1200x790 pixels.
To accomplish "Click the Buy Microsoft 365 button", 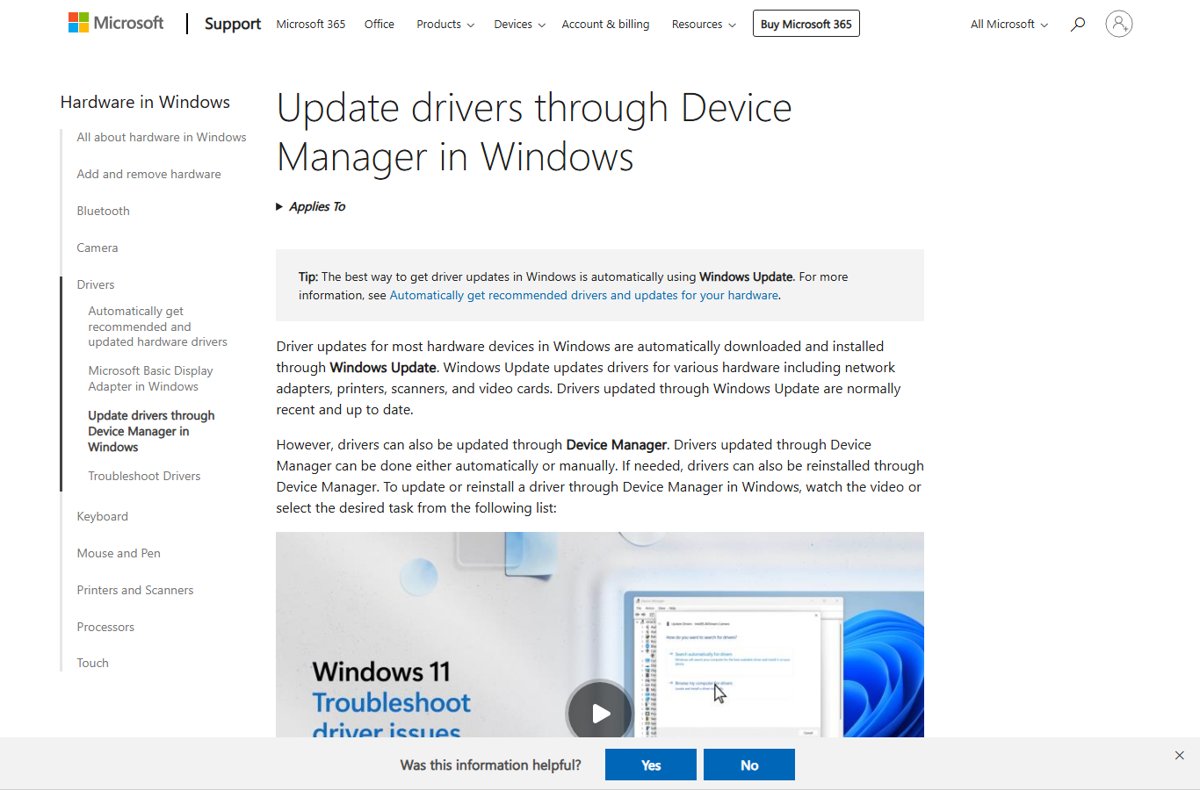I will (806, 24).
